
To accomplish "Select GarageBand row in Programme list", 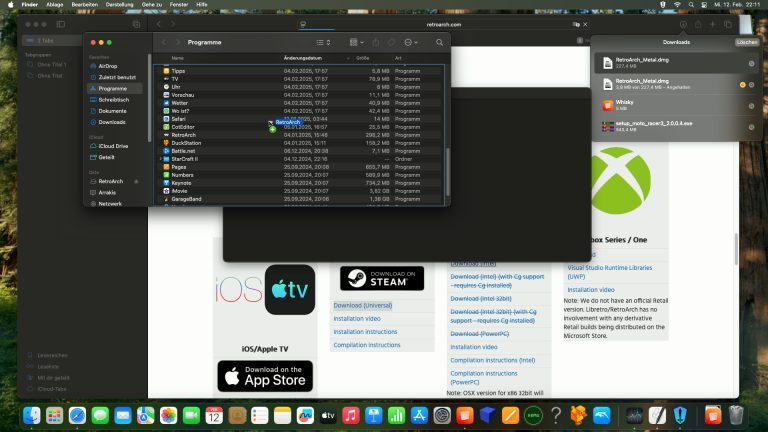I will (299, 199).
